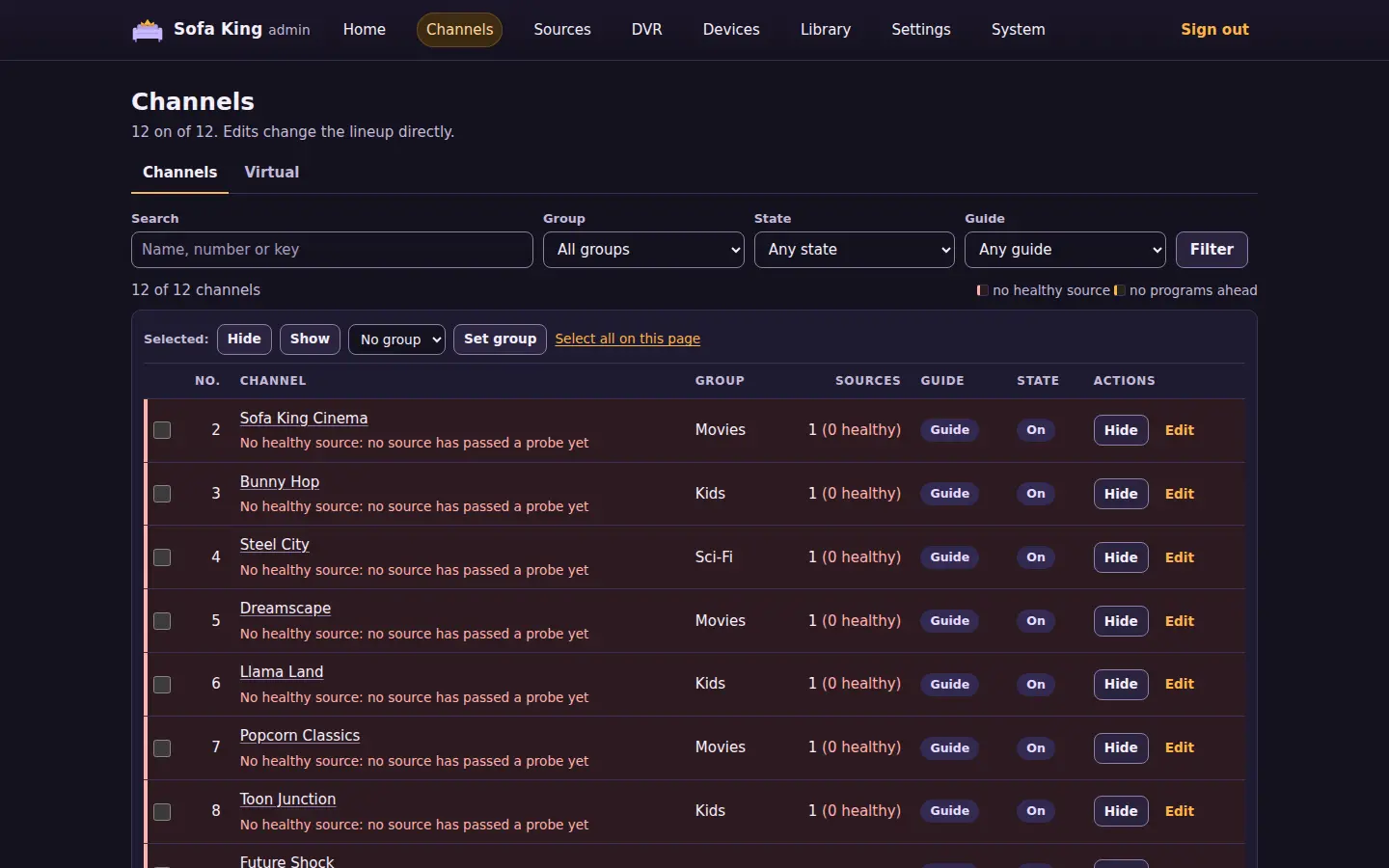Expand the Any guide dropdown
This screenshot has height=868, width=1389.
tap(1065, 250)
